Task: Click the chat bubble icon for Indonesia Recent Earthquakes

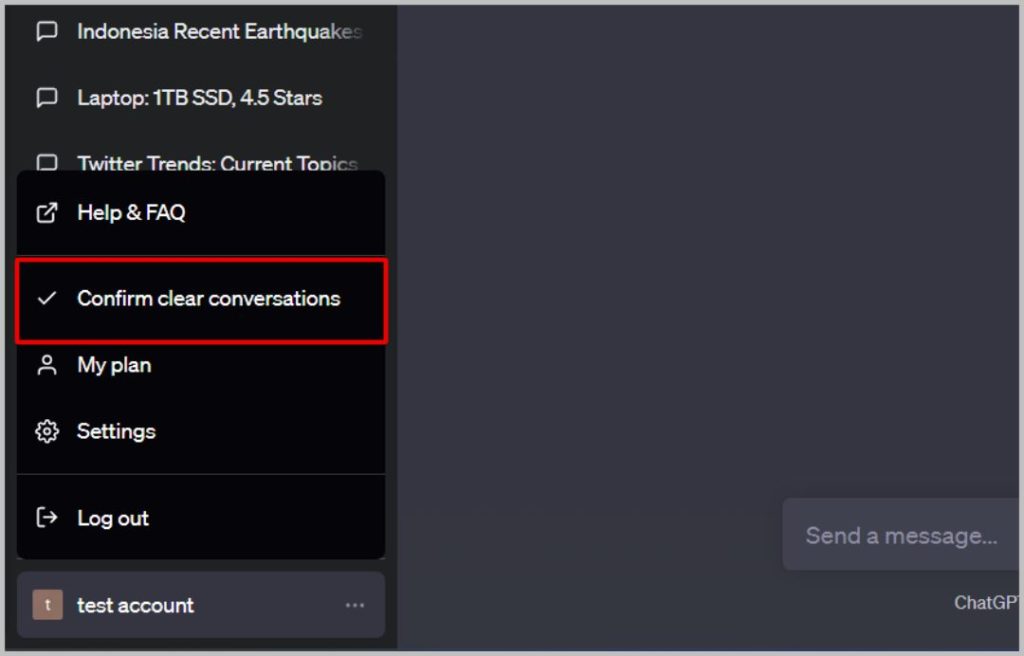Action: tap(47, 31)
